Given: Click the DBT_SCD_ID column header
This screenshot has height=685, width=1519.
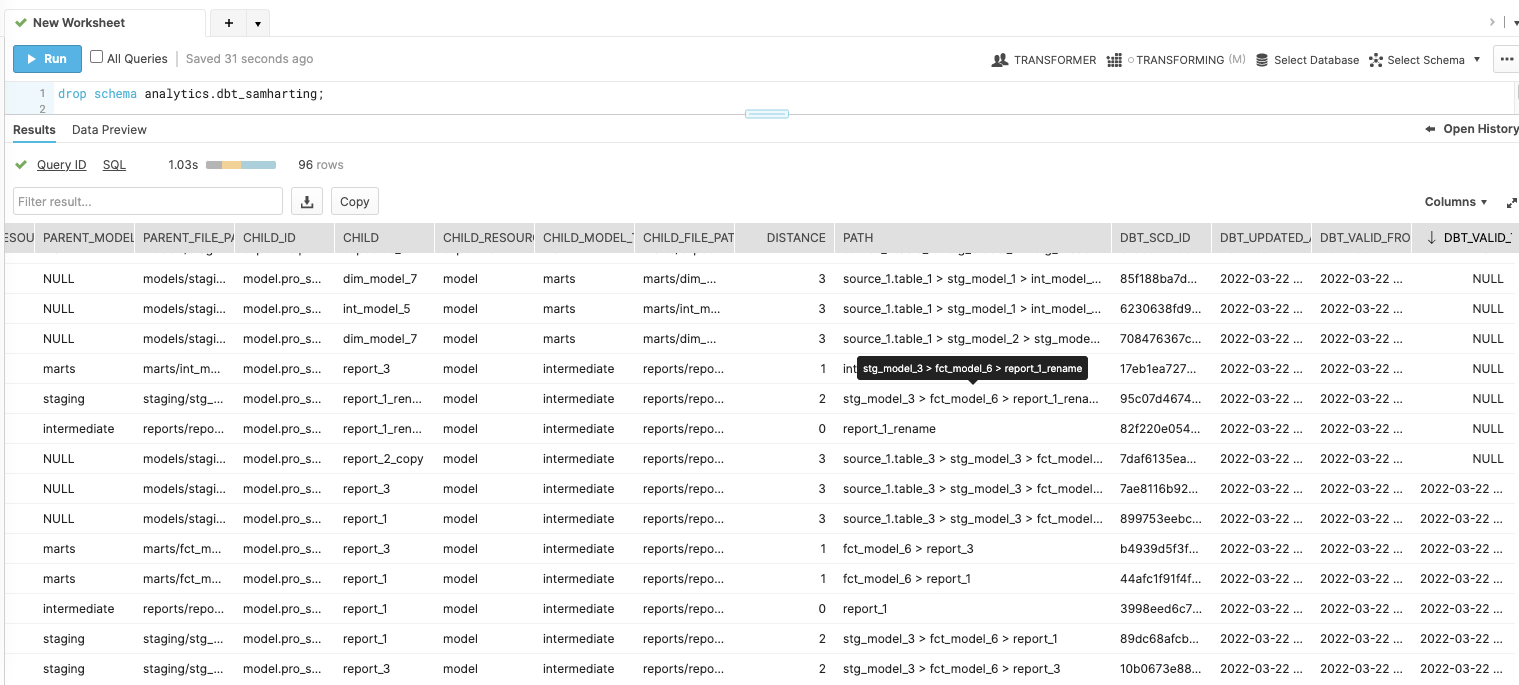Looking at the screenshot, I should click(x=1161, y=237).
